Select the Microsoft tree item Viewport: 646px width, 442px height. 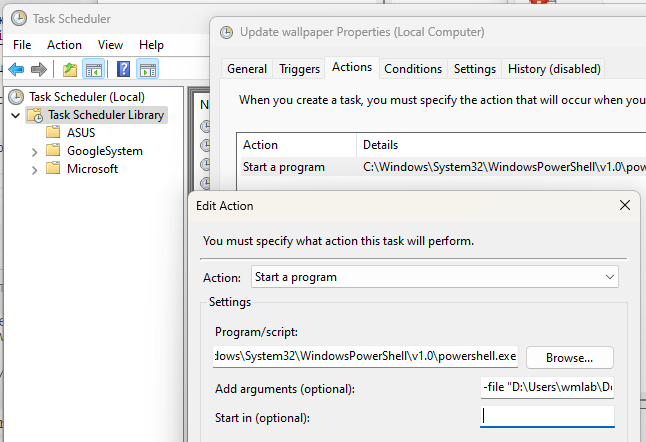point(92,169)
